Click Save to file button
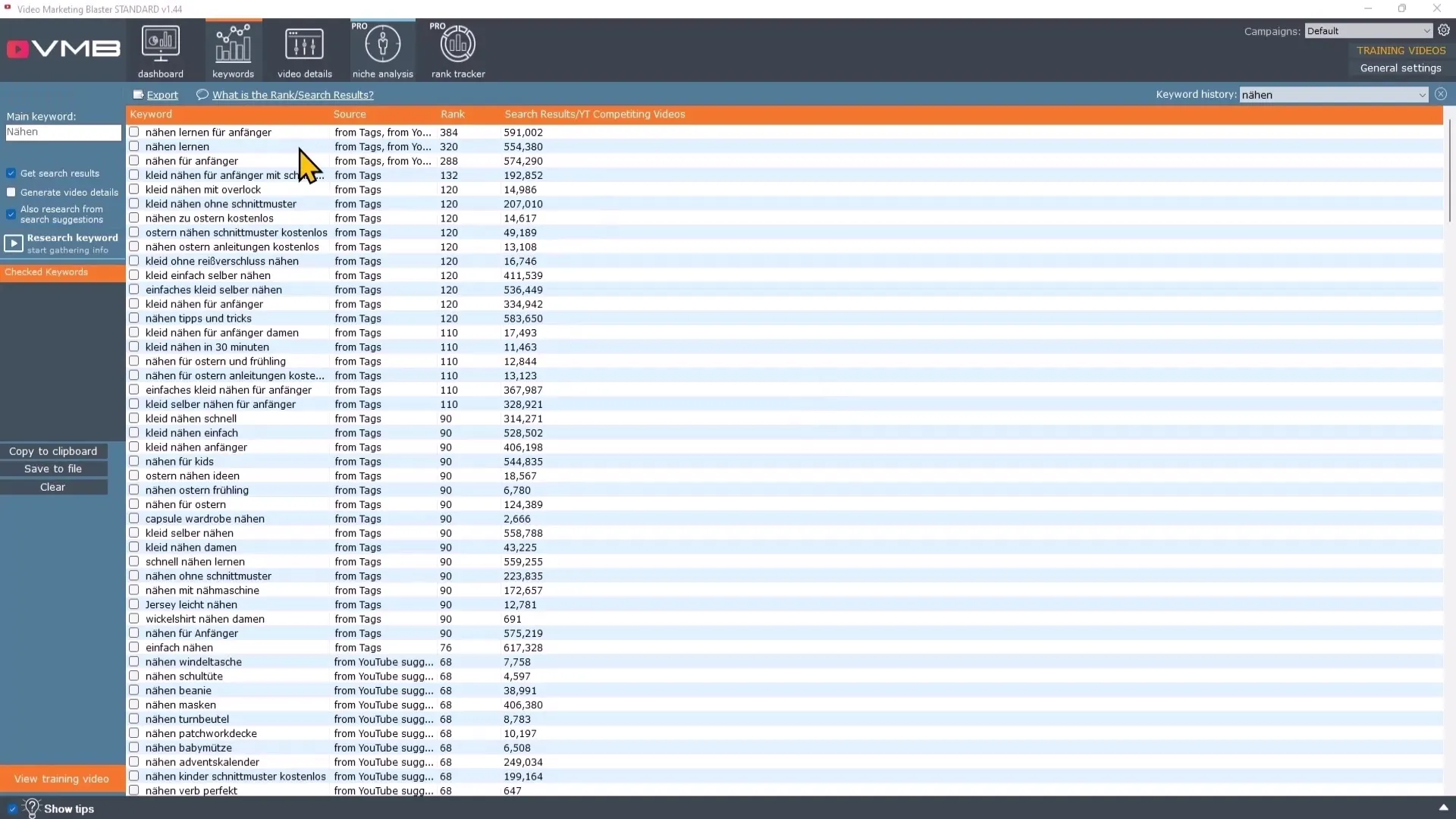The height and width of the screenshot is (819, 1456). tap(53, 468)
